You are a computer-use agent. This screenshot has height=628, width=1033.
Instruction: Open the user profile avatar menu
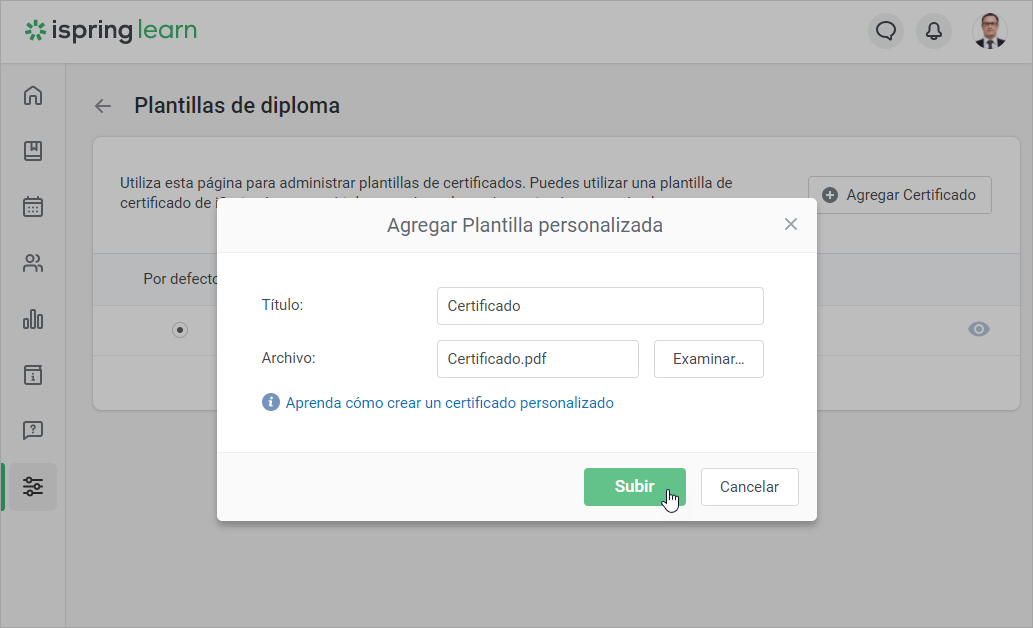[990, 31]
